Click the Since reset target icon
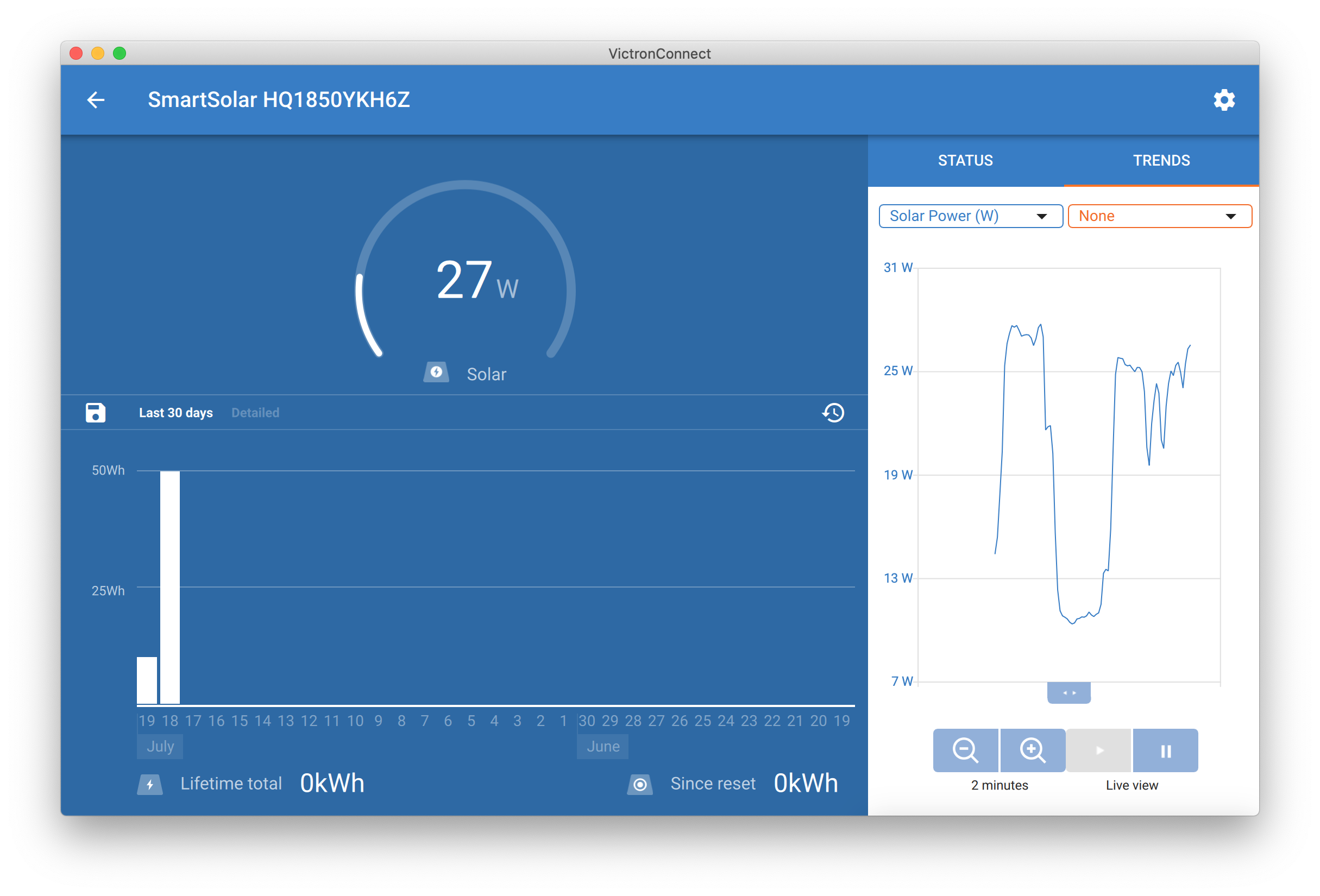Viewport: 1320px width, 896px height. pyautogui.click(x=639, y=784)
